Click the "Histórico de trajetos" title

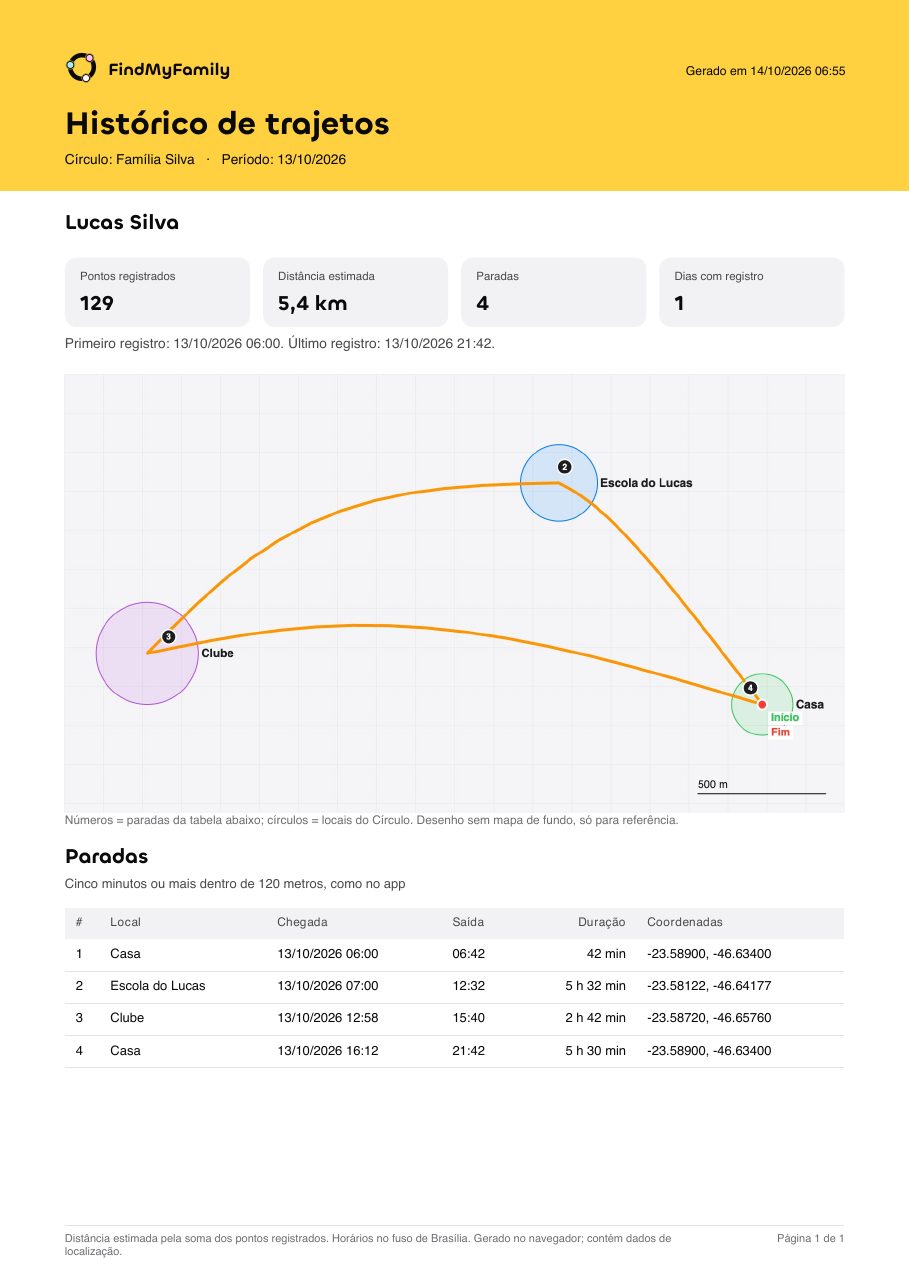[227, 124]
